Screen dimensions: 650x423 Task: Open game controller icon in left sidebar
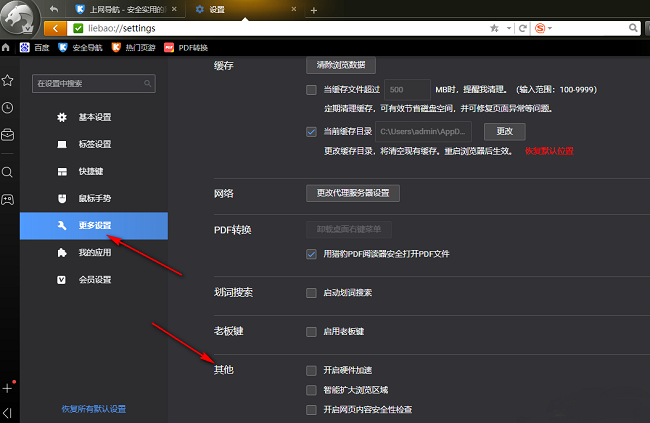[7, 200]
